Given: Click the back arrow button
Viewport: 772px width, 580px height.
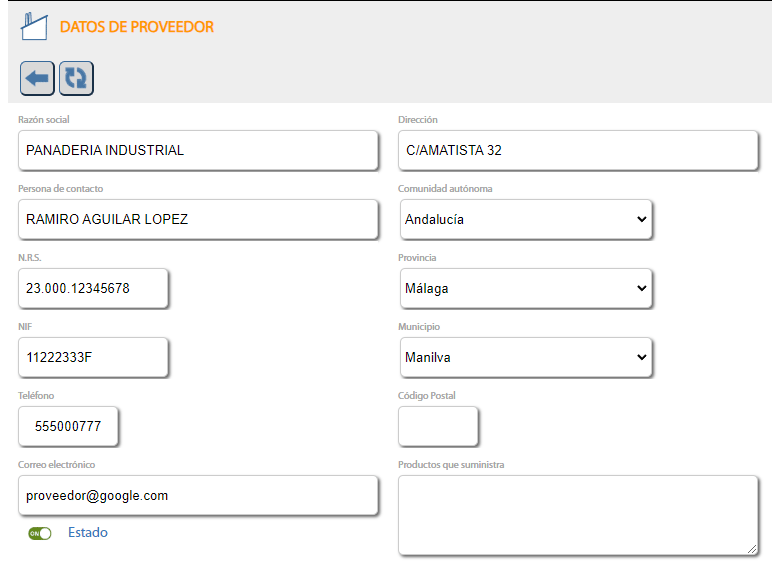Looking at the screenshot, I should point(37,78).
